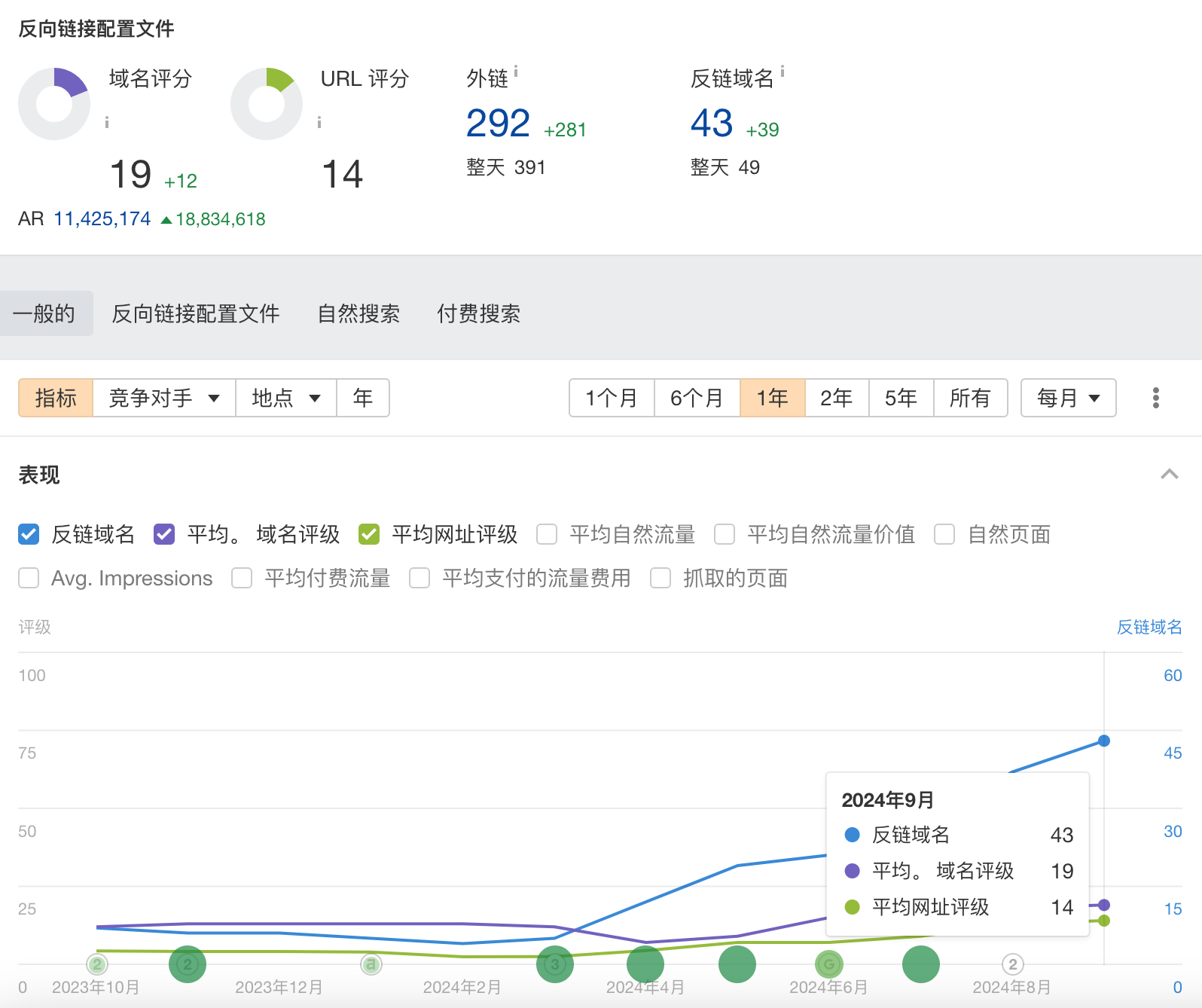Choose the 2年 time range

pyautogui.click(x=837, y=398)
